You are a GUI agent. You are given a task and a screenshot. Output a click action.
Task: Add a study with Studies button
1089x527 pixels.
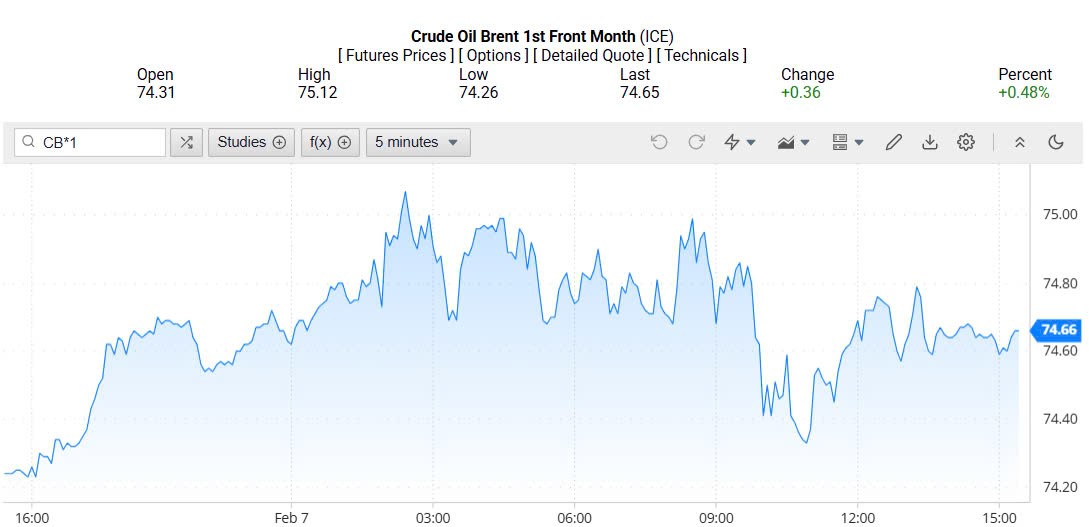click(252, 143)
